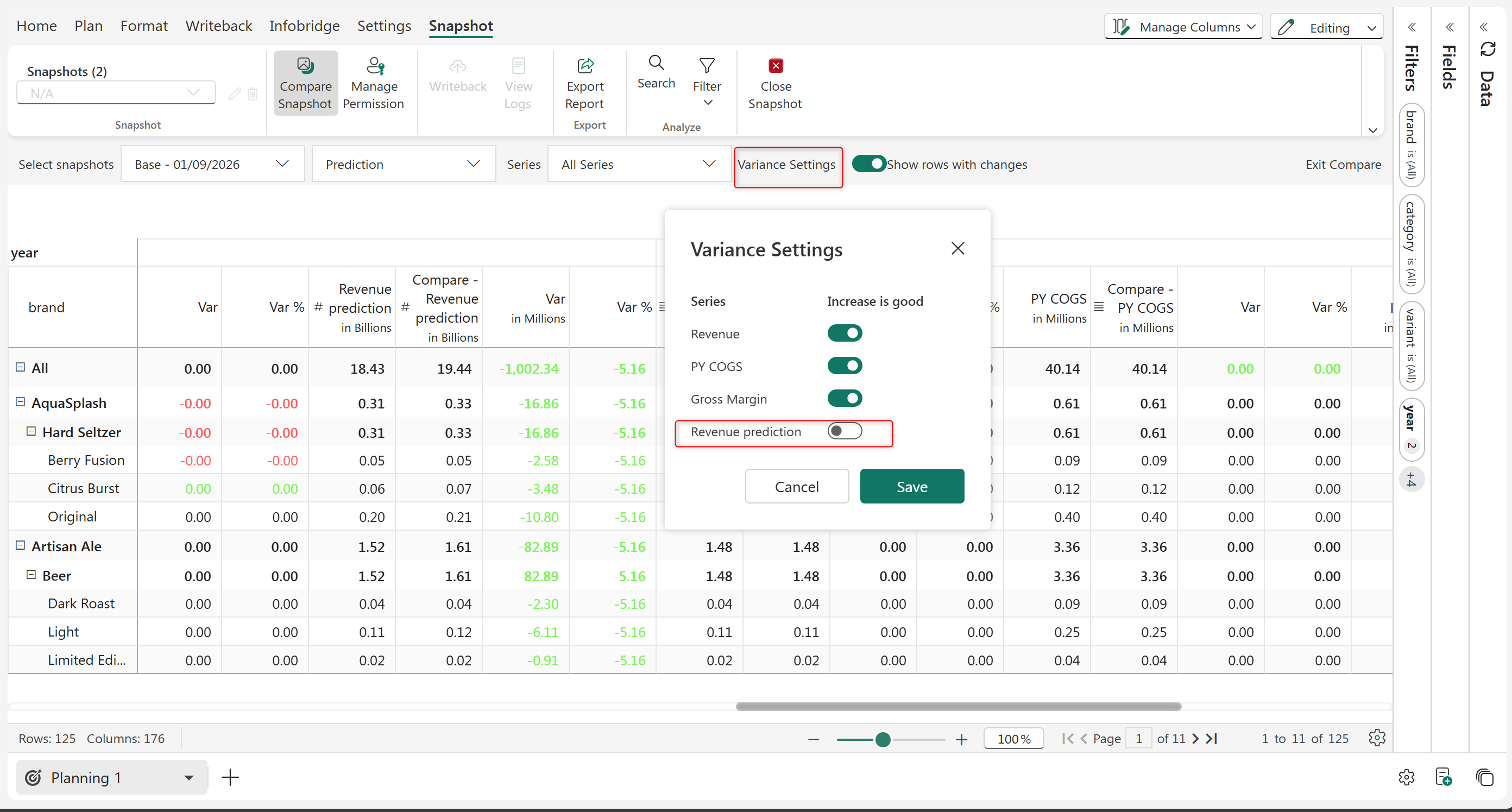Click the Compare Snapshot icon

[305, 66]
